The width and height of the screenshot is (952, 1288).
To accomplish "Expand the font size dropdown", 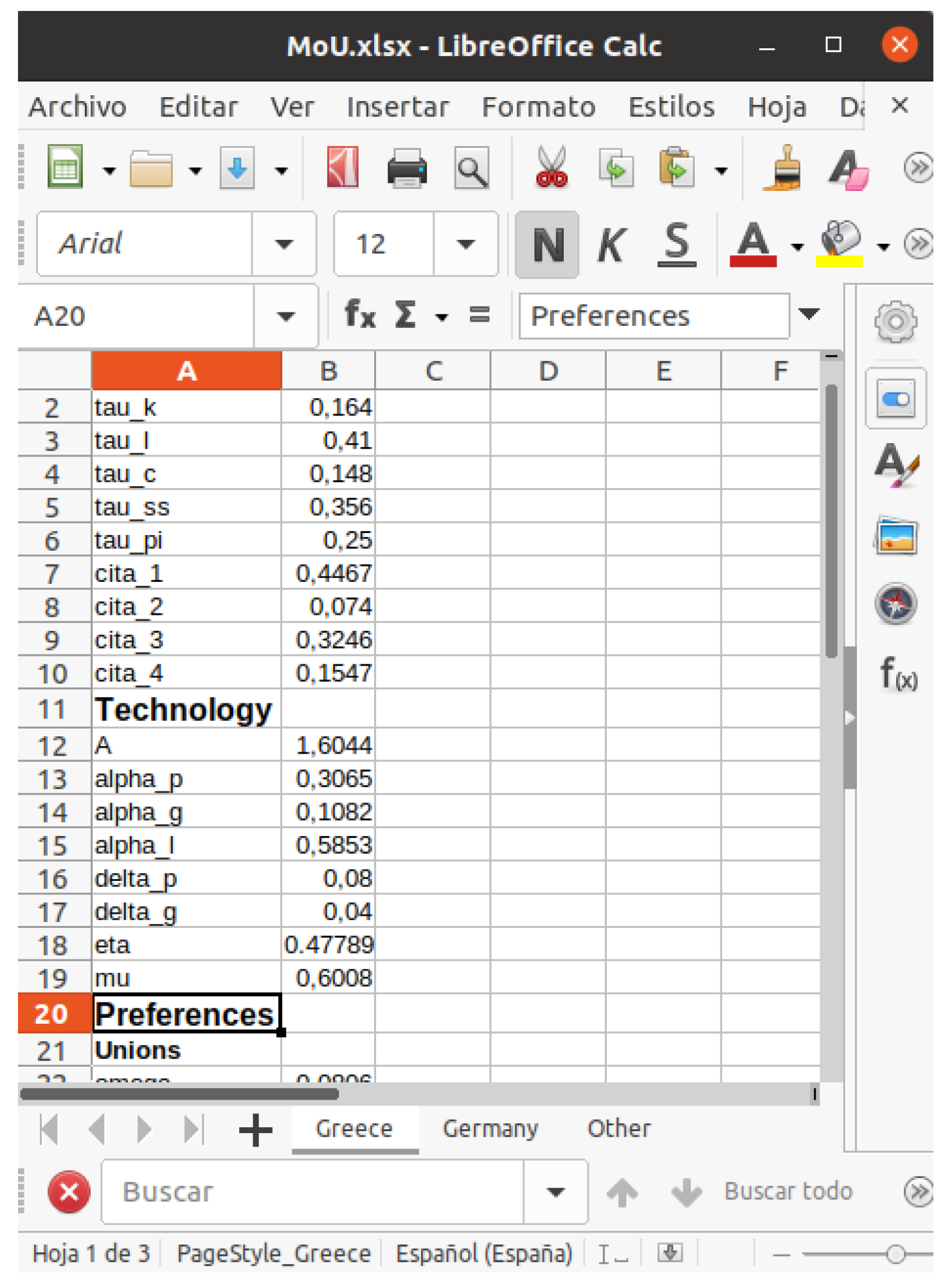I will (x=465, y=244).
